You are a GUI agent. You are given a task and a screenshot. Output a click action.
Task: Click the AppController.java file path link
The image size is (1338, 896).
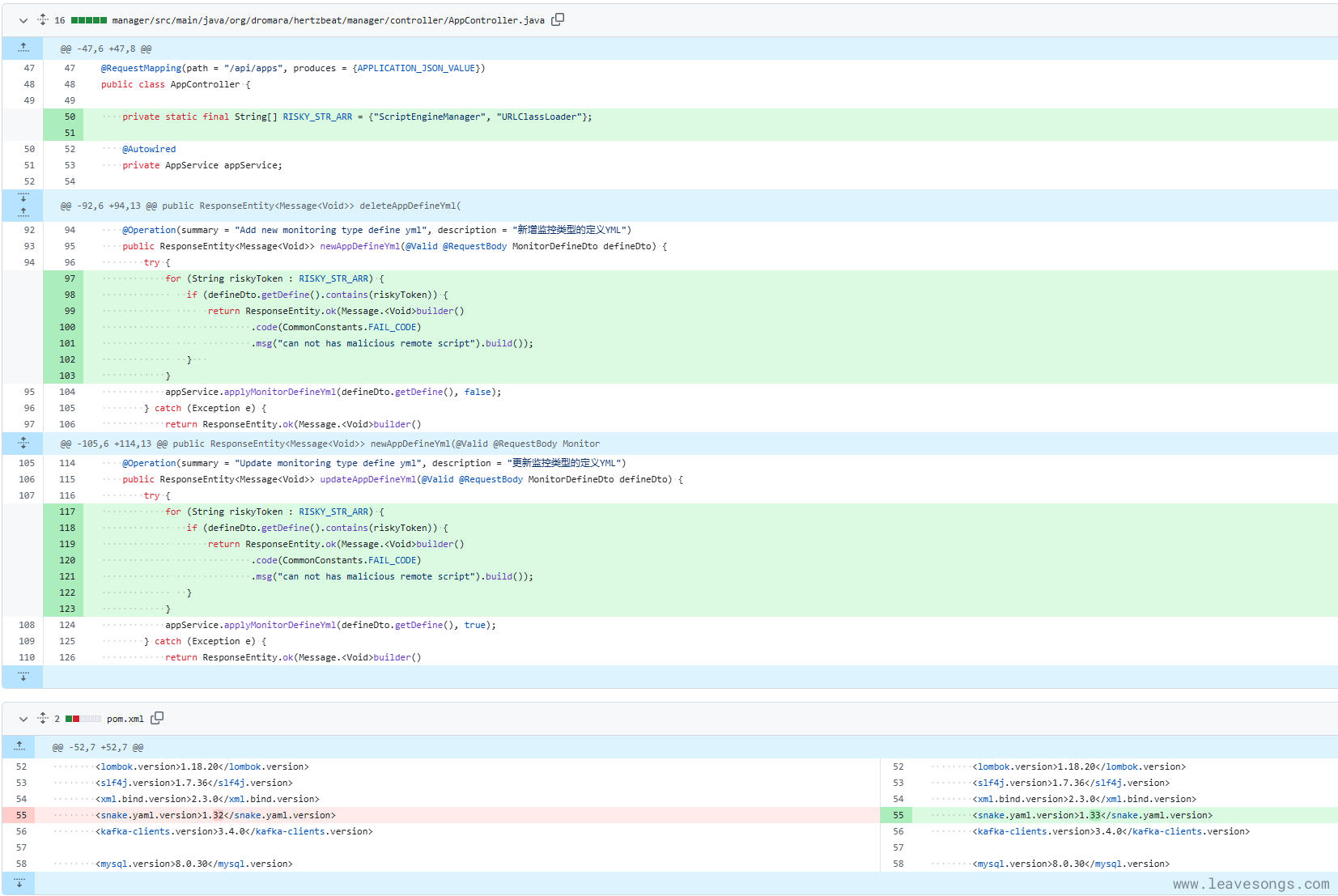click(328, 20)
